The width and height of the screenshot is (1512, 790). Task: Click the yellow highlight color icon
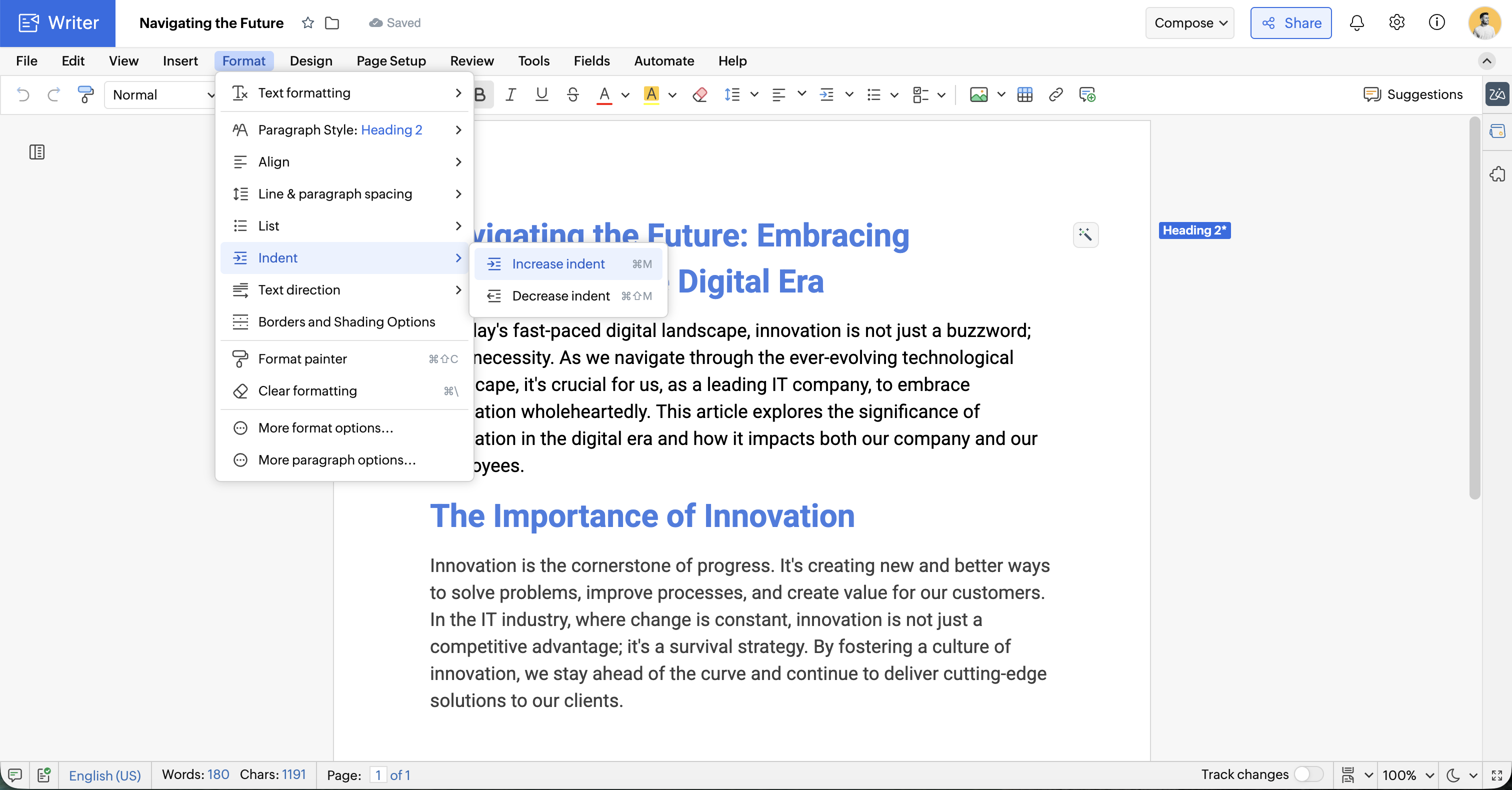click(x=651, y=94)
